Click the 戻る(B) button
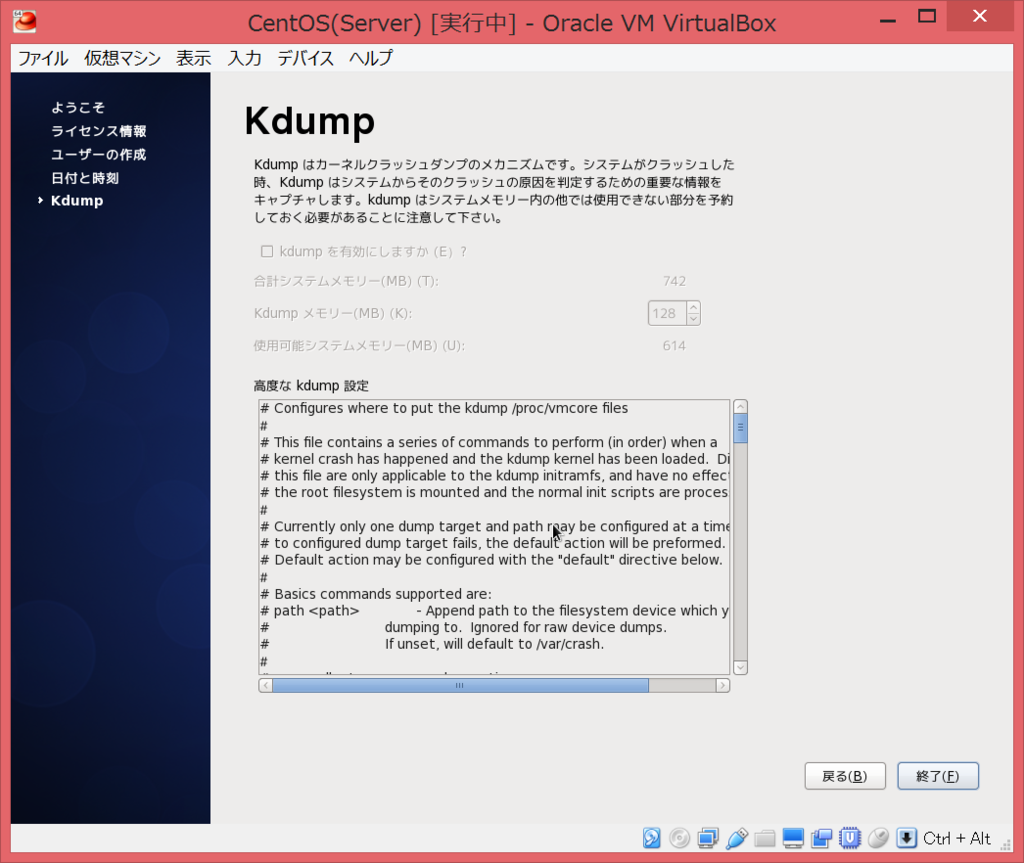 844,776
